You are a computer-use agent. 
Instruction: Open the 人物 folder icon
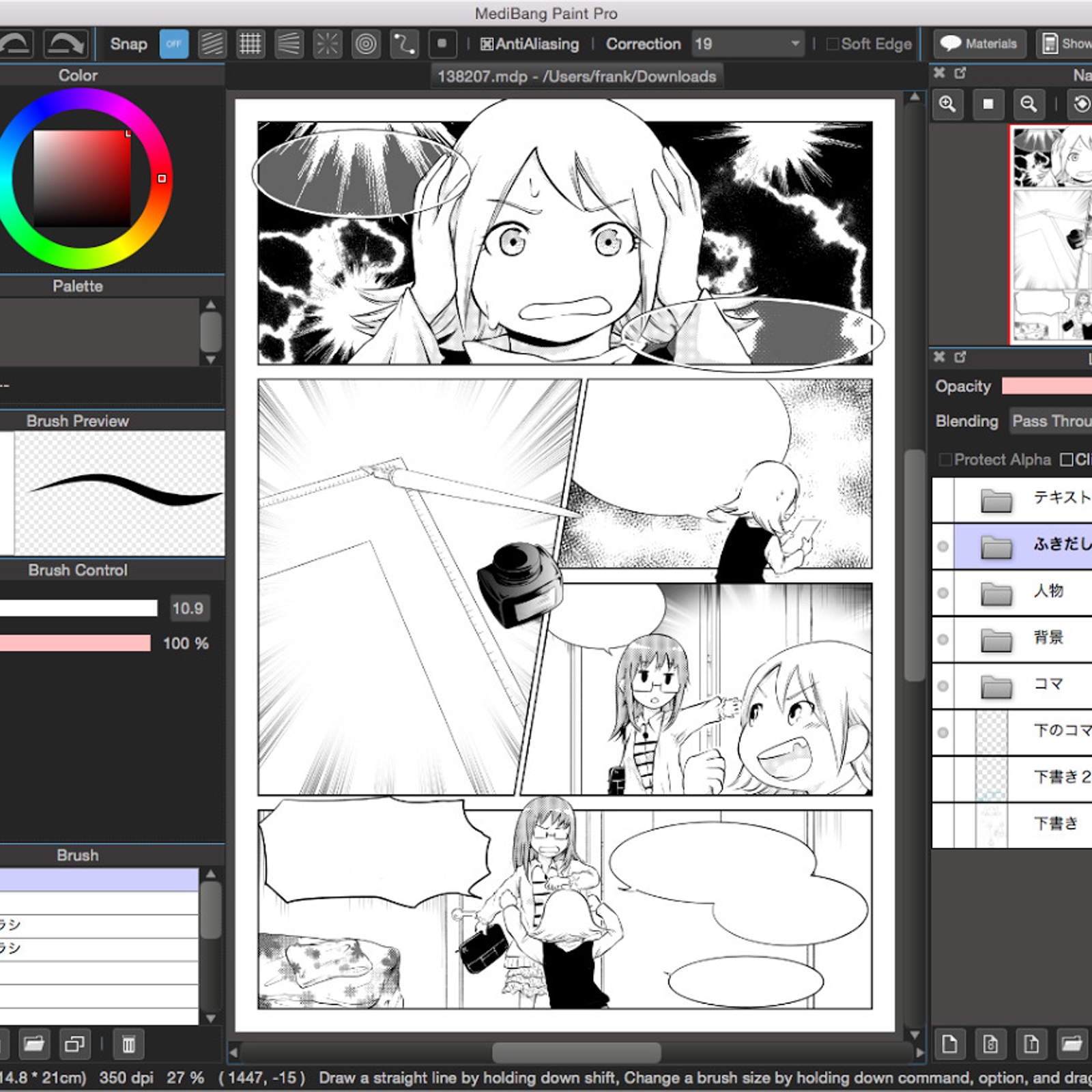pos(996,594)
